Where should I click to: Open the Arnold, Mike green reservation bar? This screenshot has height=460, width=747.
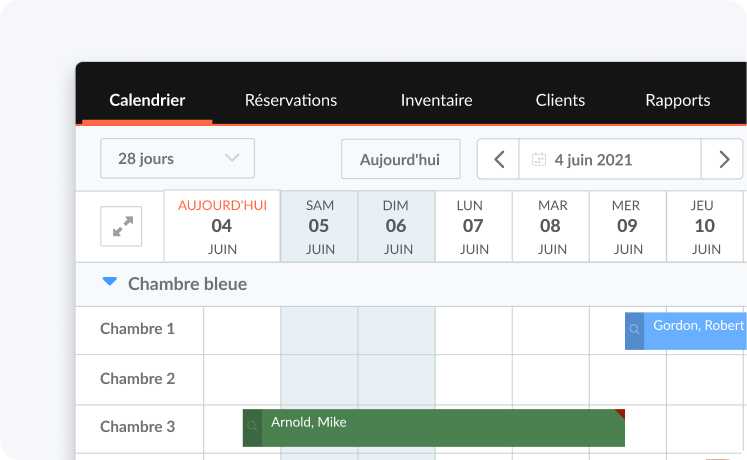click(x=440, y=428)
